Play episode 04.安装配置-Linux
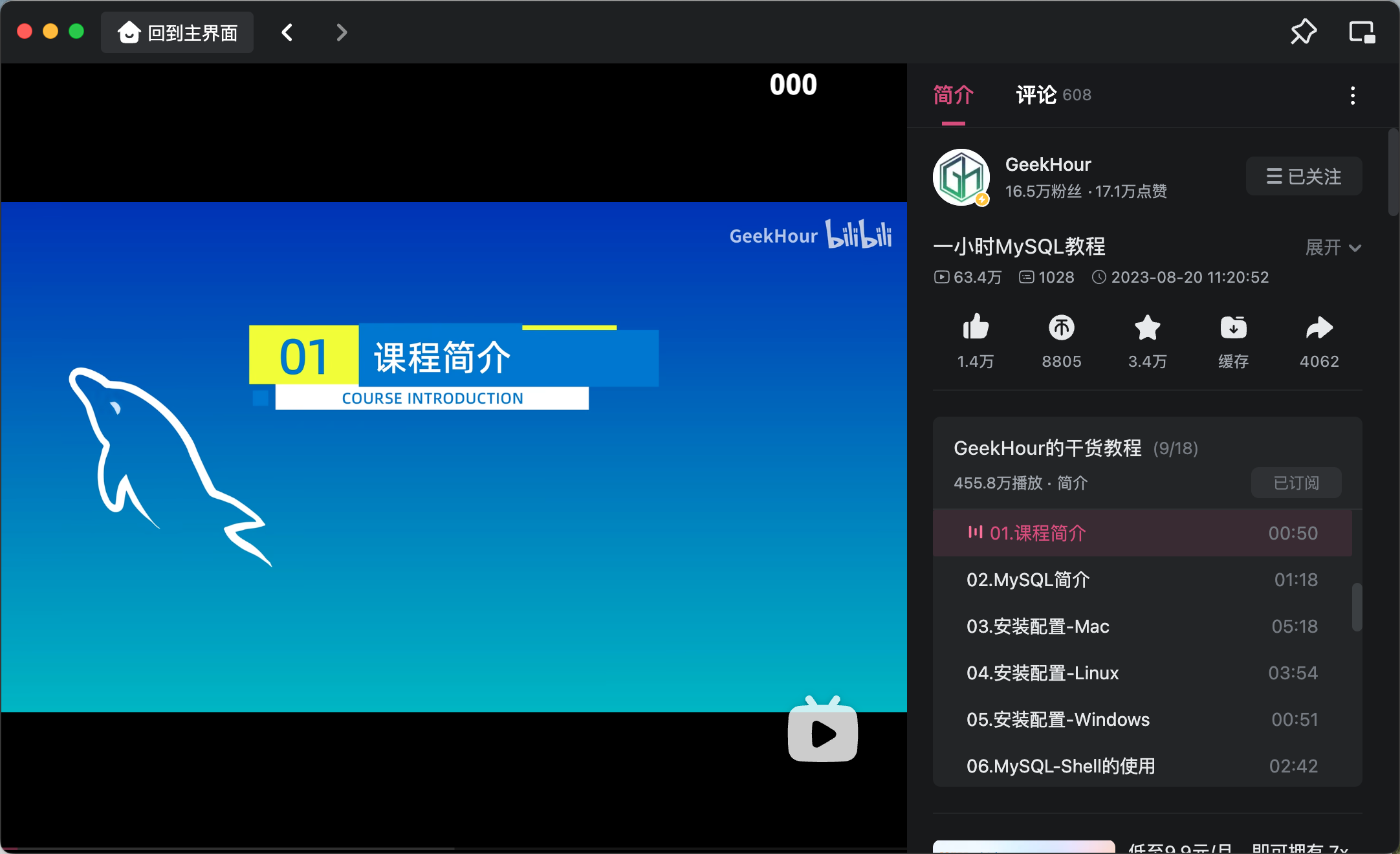 (x=1143, y=672)
